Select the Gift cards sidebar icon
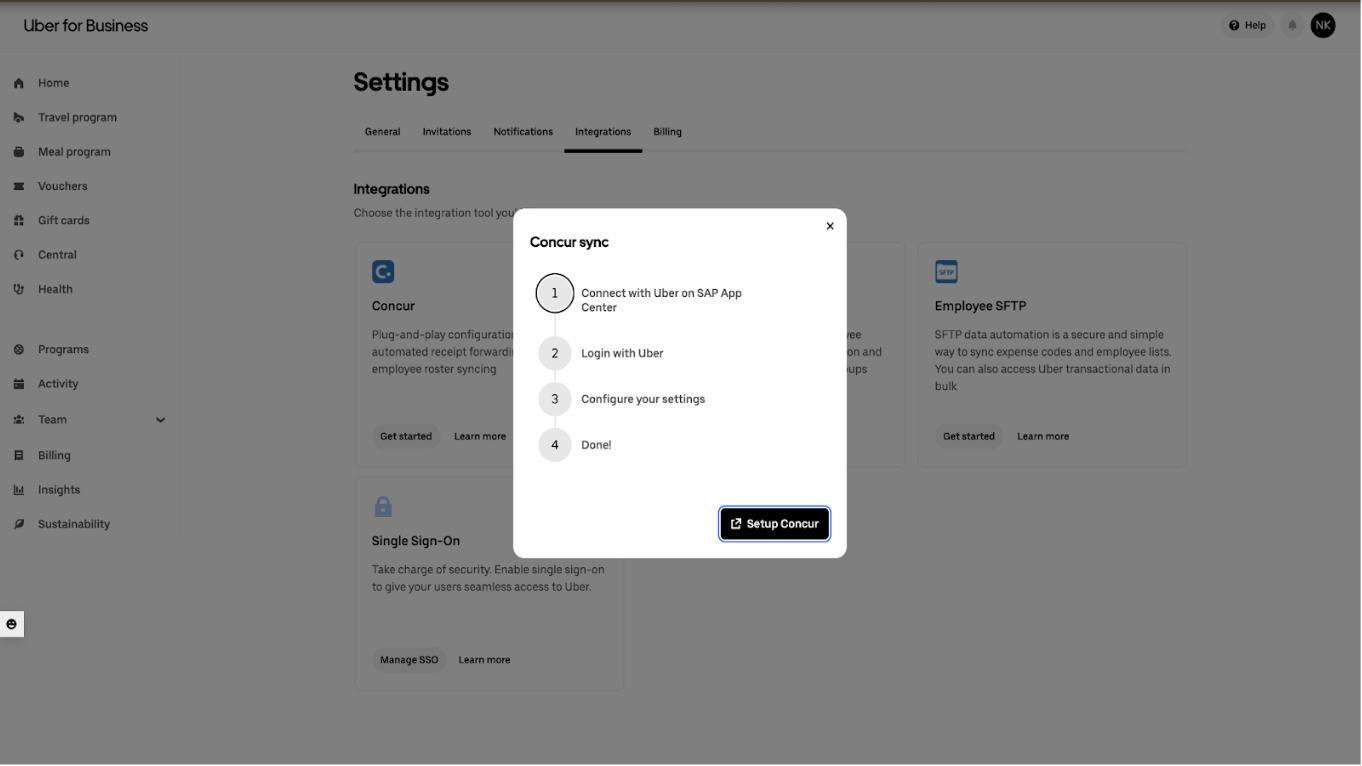 tap(18, 220)
